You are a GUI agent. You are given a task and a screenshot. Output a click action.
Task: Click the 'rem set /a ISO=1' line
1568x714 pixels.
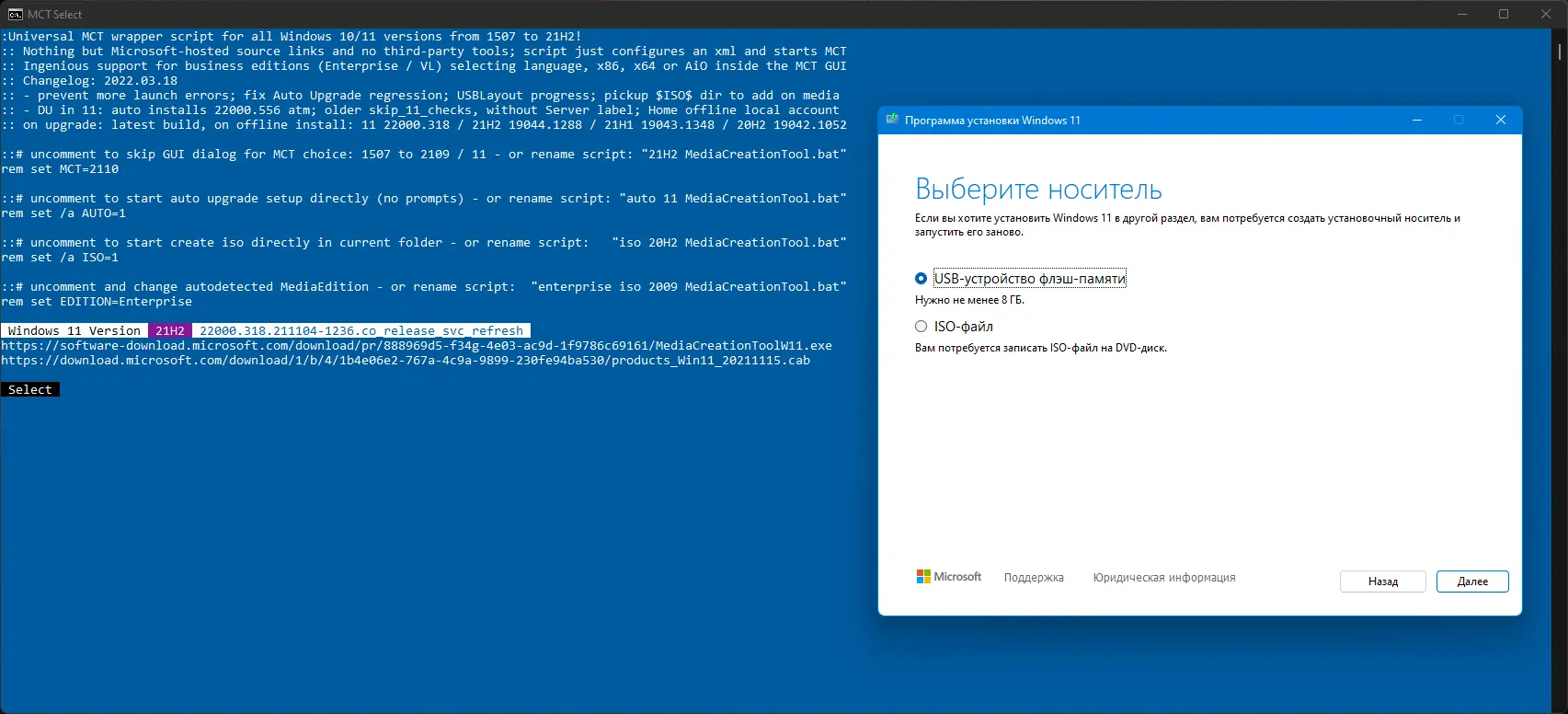click(x=60, y=258)
